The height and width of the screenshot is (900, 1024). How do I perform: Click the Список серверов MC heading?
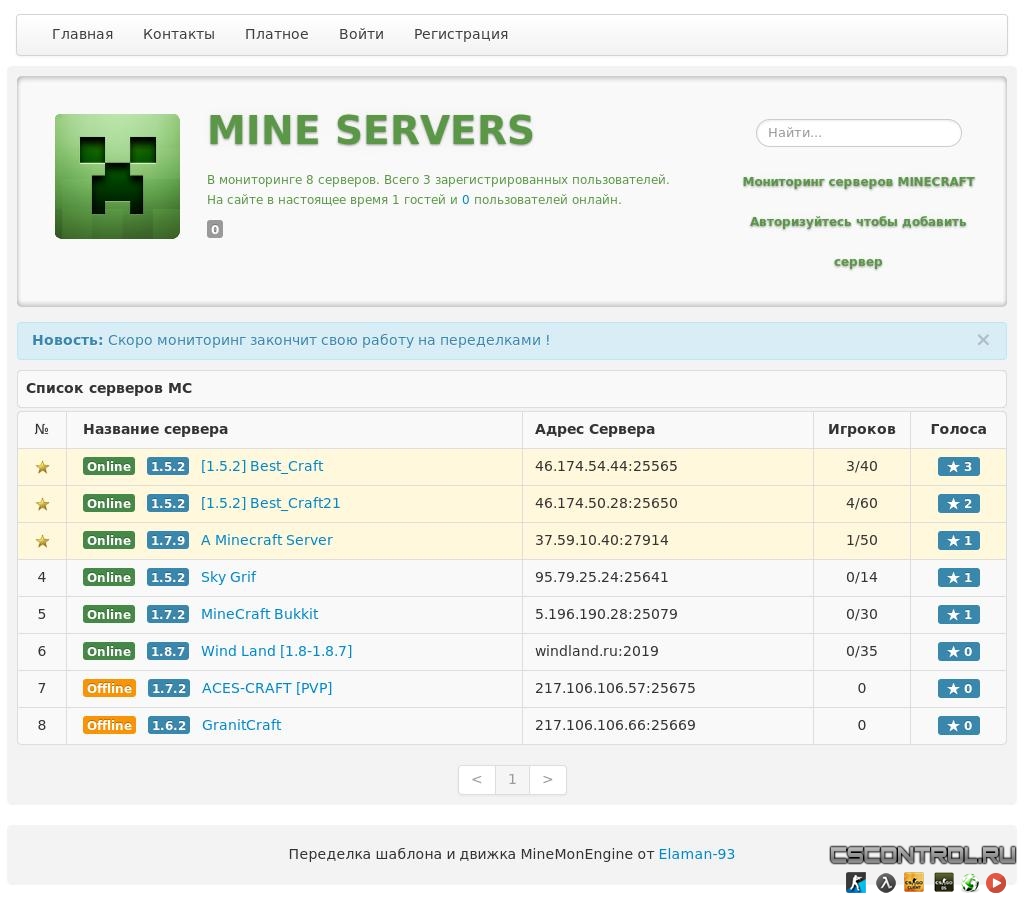(109, 388)
